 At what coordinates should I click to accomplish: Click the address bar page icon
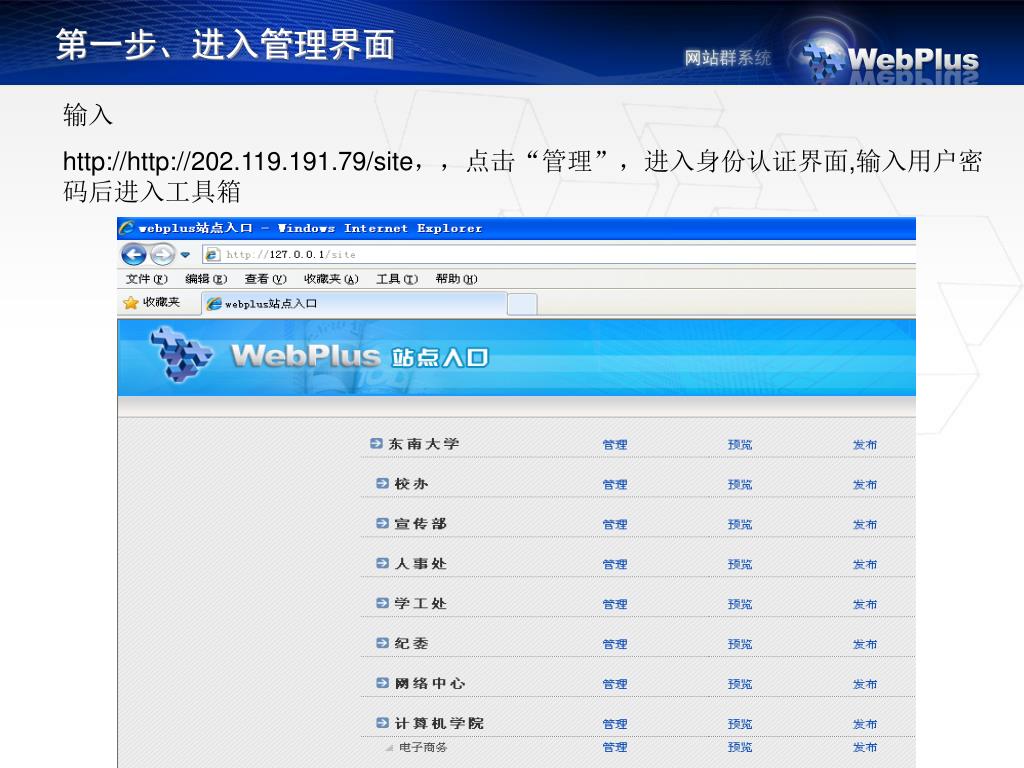[x=212, y=255]
